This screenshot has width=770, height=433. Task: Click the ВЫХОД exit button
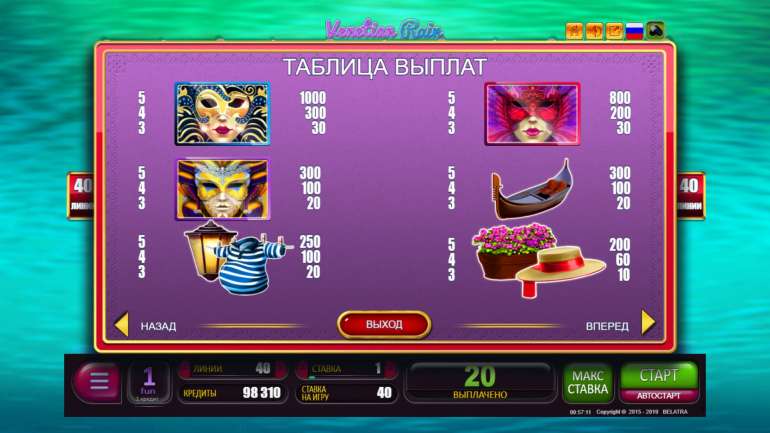(384, 325)
